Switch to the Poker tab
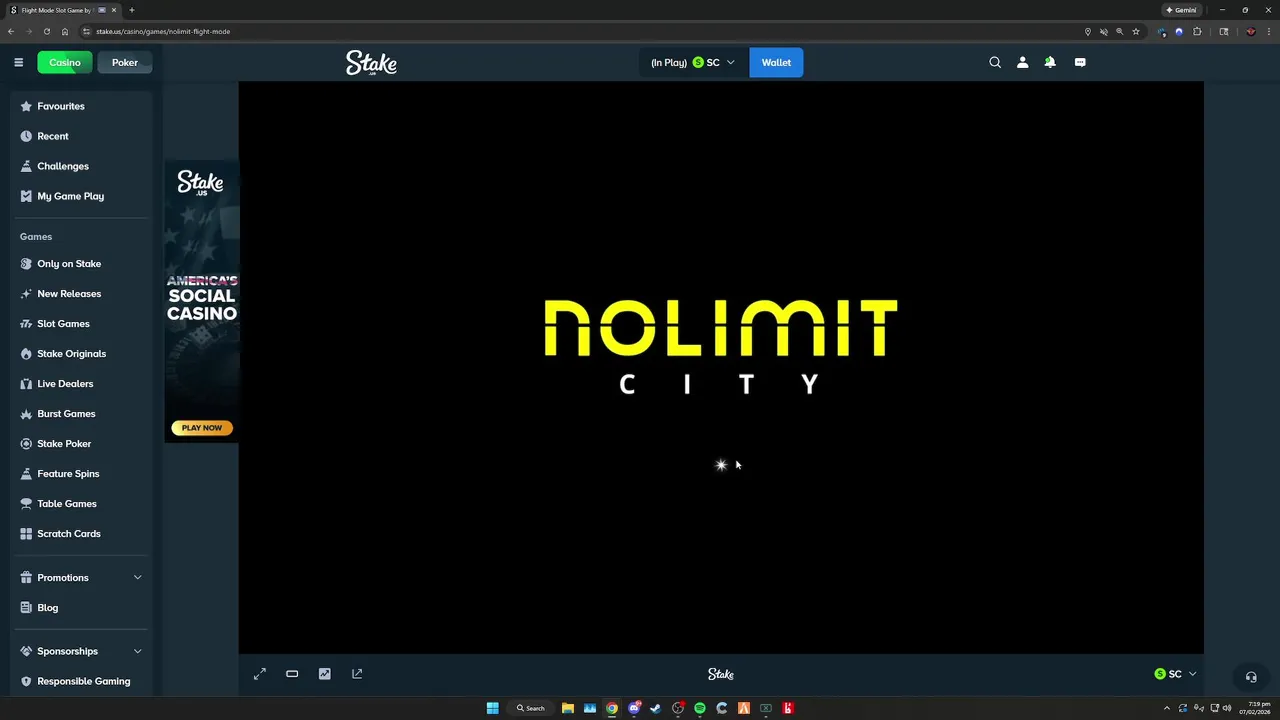 (x=125, y=62)
